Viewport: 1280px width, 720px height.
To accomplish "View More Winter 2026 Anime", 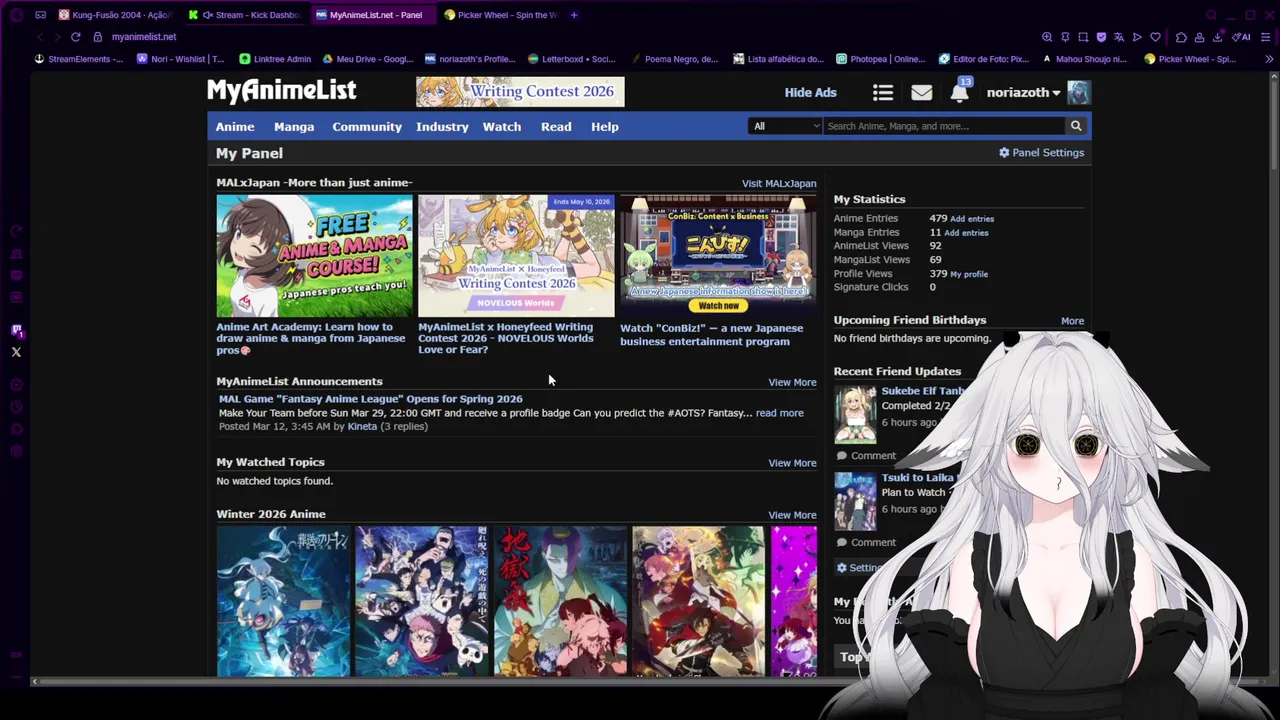I will 792,515.
